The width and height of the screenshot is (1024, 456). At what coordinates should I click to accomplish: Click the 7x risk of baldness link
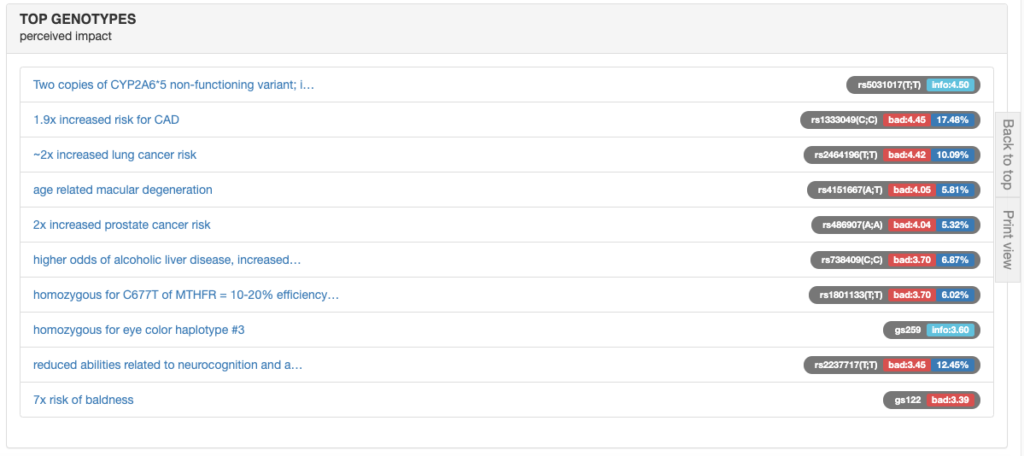click(x=83, y=400)
